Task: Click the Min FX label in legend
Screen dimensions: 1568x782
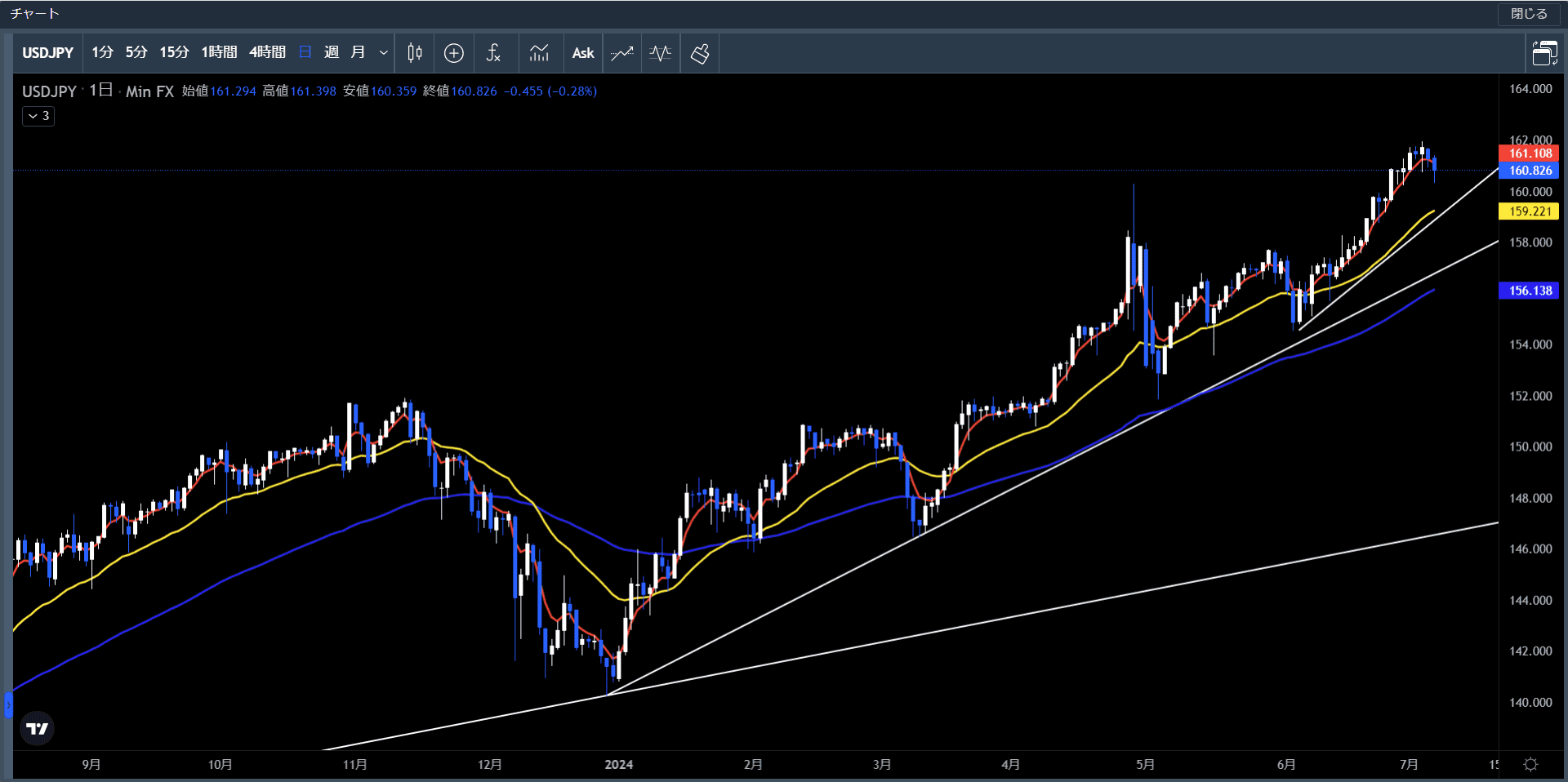Action: pos(149,91)
